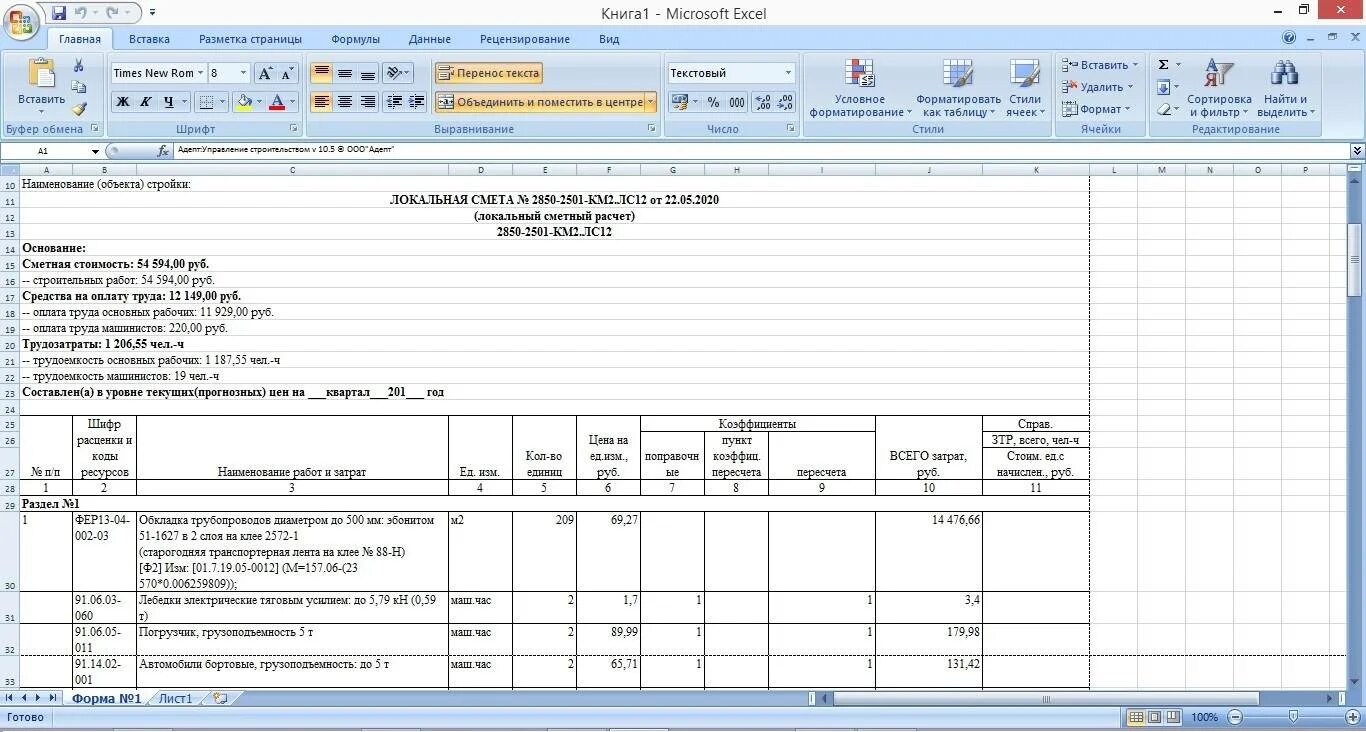Click the Clear eraser icon
This screenshot has height=732, width=1366.
(1164, 109)
